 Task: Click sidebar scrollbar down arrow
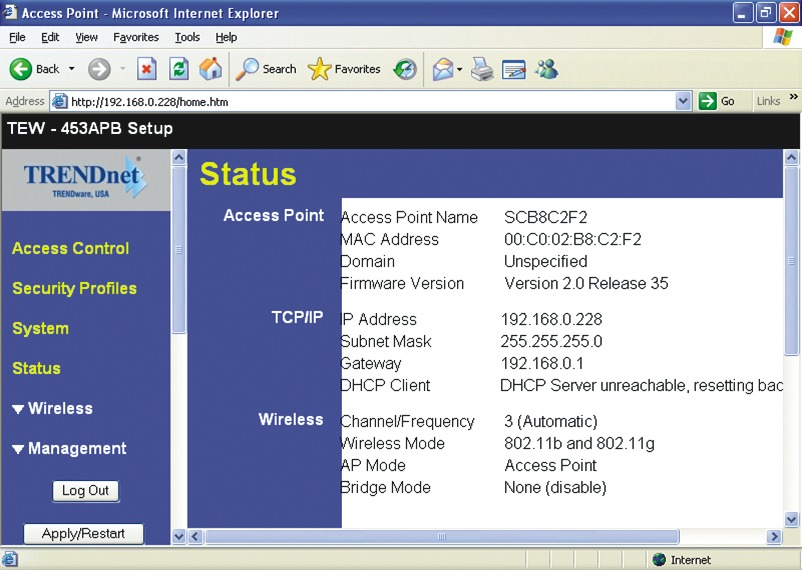tap(179, 536)
